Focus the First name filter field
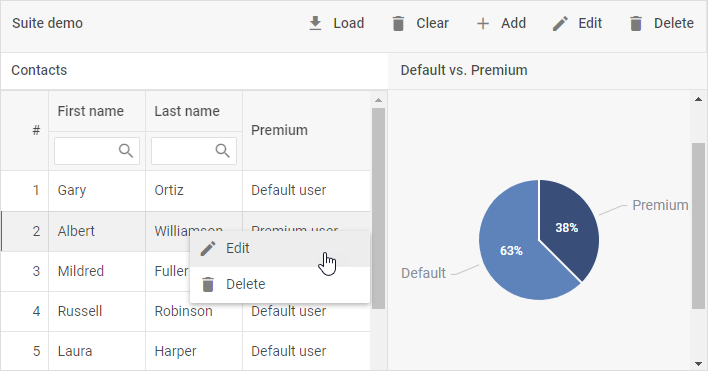Image resolution: width=708 pixels, height=371 pixels. pyautogui.click(x=97, y=151)
